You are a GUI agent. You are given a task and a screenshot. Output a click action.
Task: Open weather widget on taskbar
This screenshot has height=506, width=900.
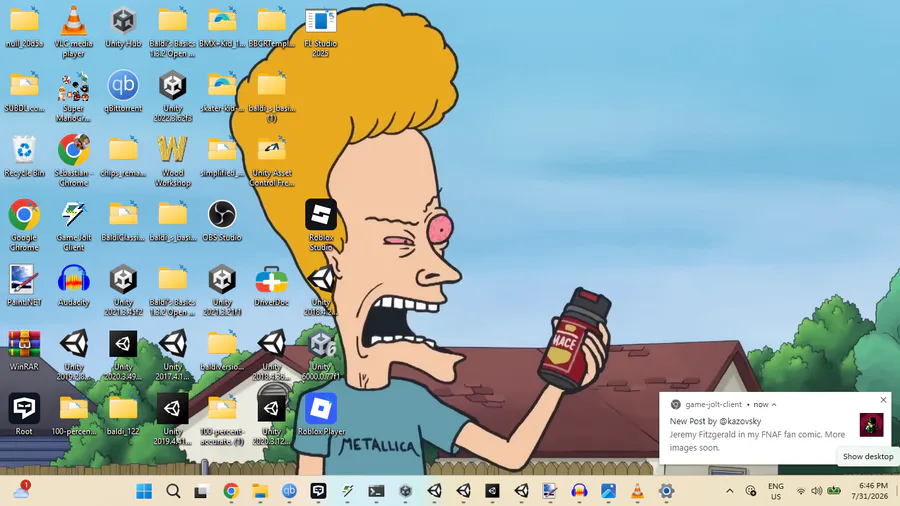(22, 489)
